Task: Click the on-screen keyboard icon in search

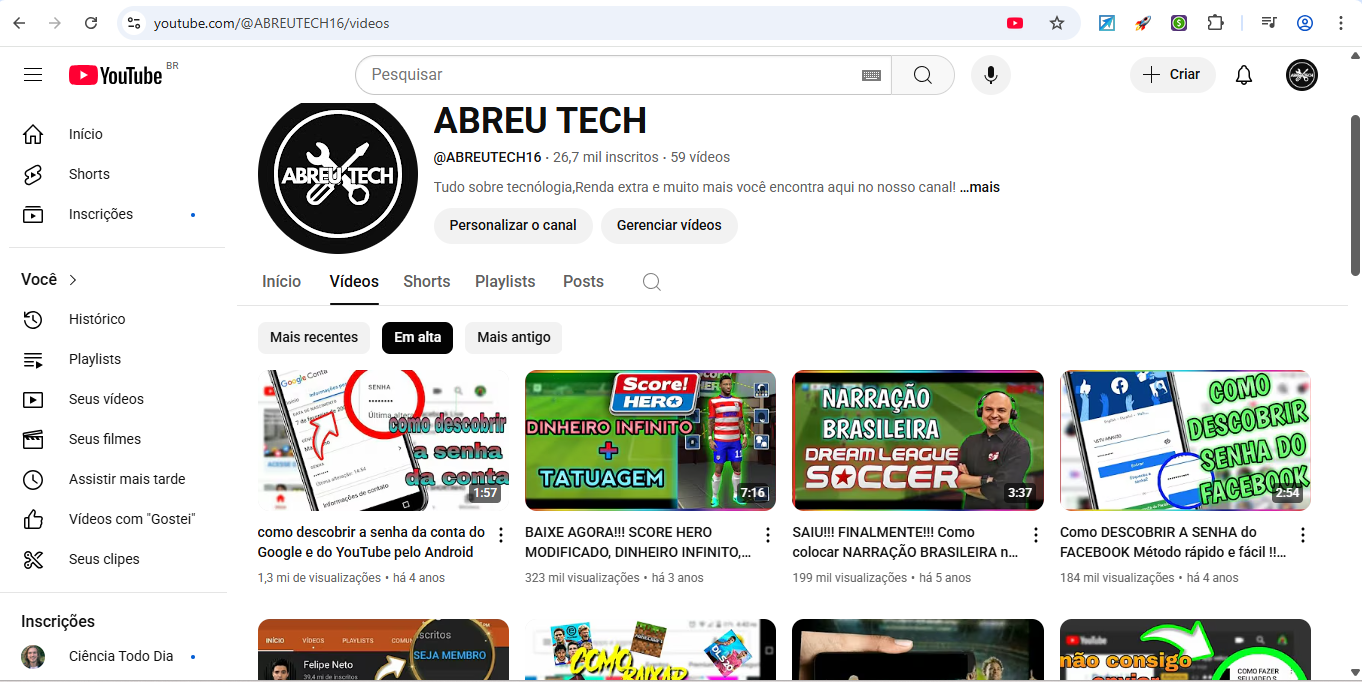Action: 871,75
